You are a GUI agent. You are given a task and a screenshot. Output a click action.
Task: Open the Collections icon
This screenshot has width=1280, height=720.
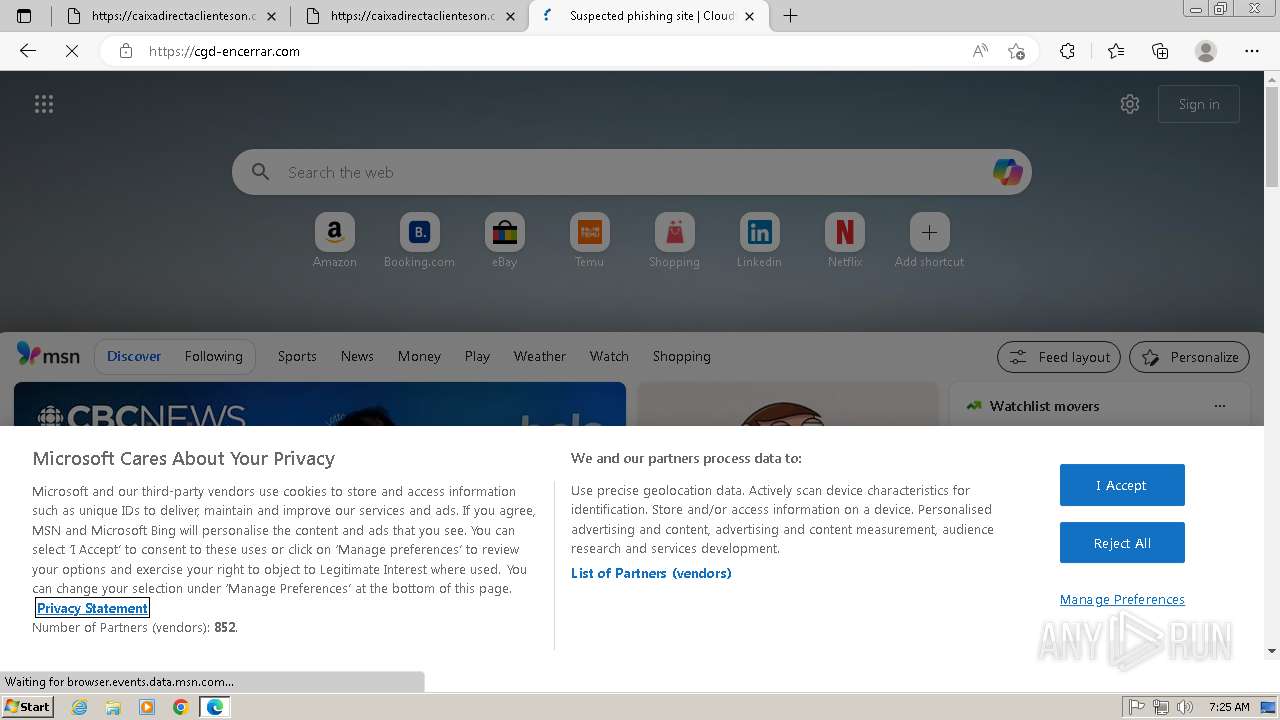[x=1160, y=51]
